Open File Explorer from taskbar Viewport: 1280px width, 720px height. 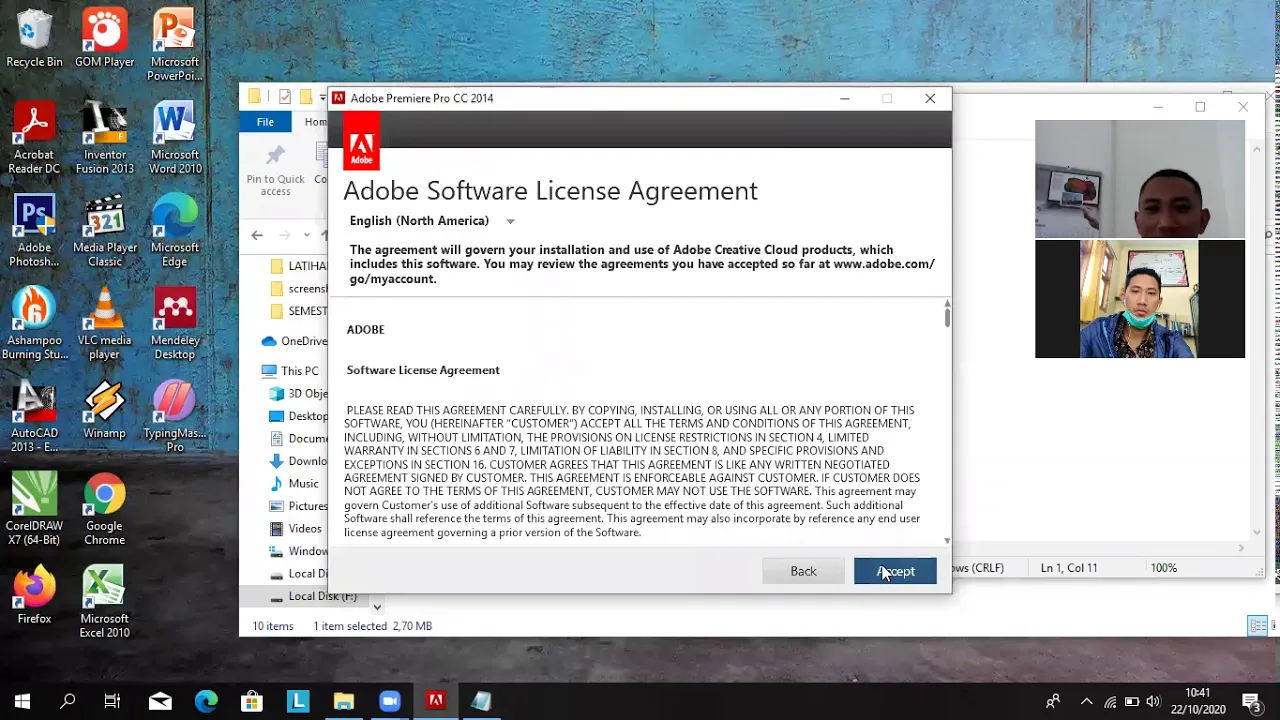[x=344, y=701]
